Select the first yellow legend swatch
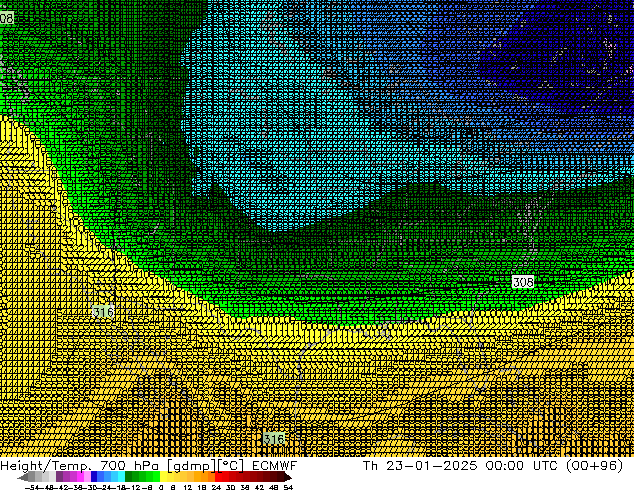The image size is (634, 490). [163, 477]
